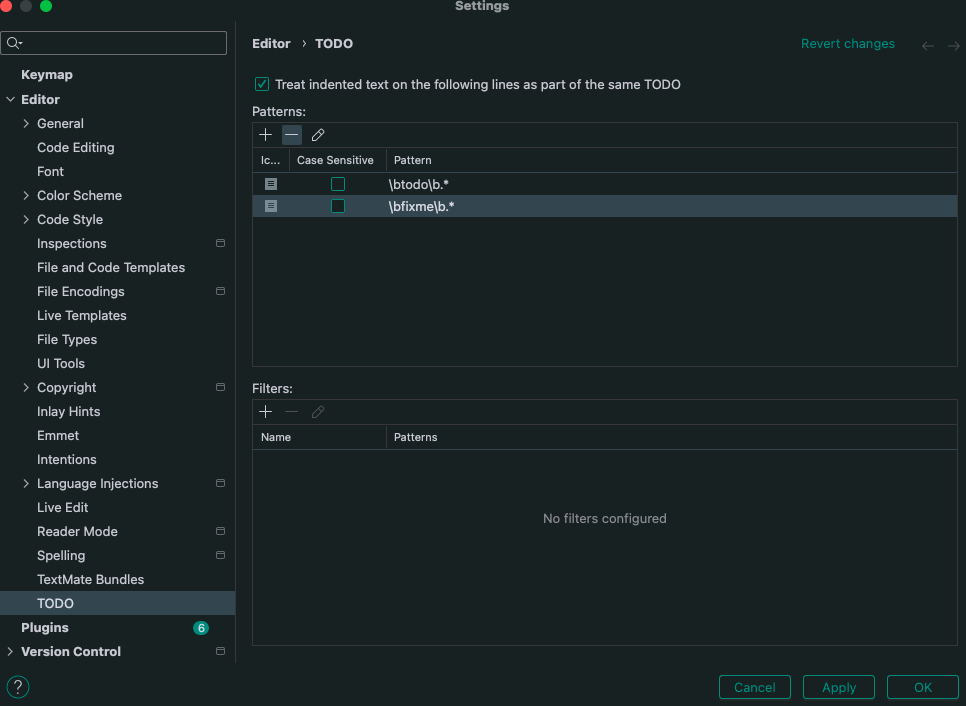Click the search magnifier icon
Viewport: 966px width, 706px height.
pos(14,43)
